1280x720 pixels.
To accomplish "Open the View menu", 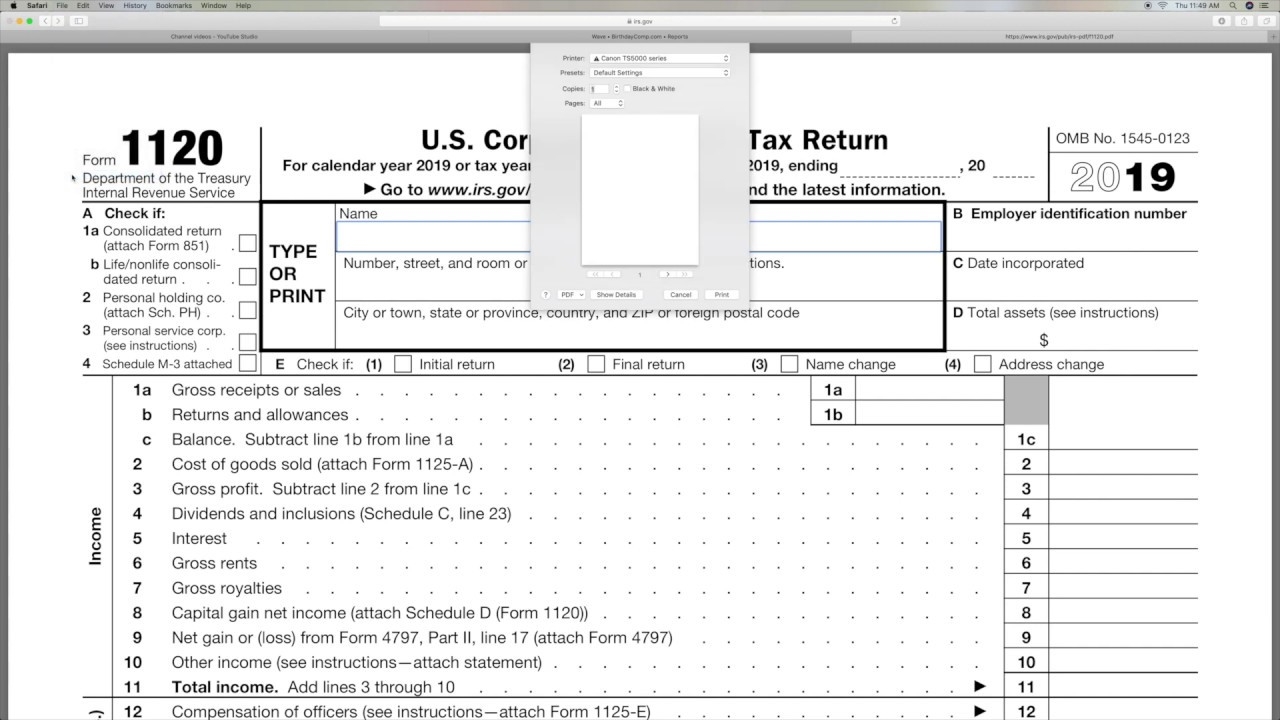I will [106, 6].
